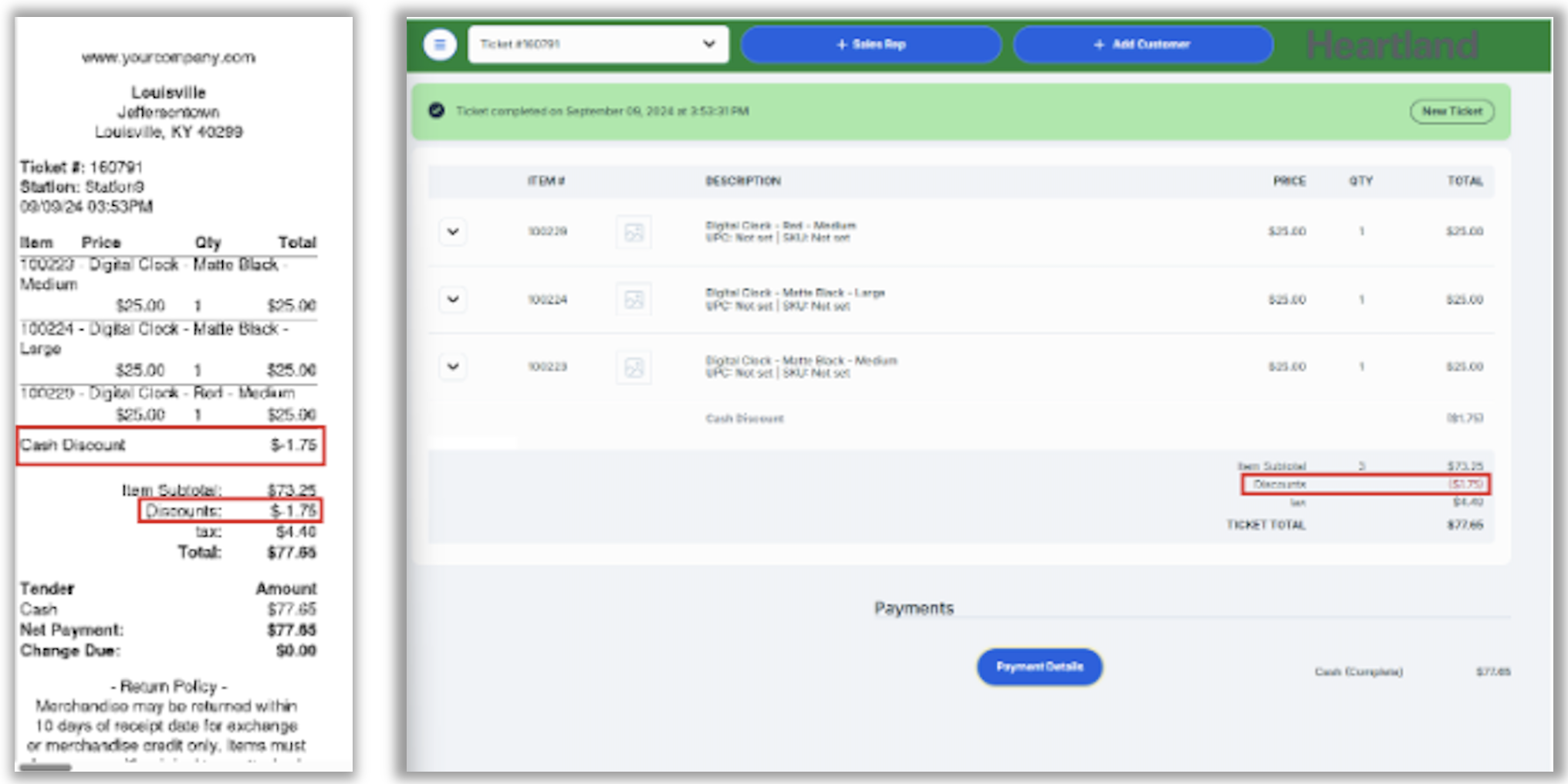Open Payment Details
The image size is (1568, 784).
[x=1039, y=667]
